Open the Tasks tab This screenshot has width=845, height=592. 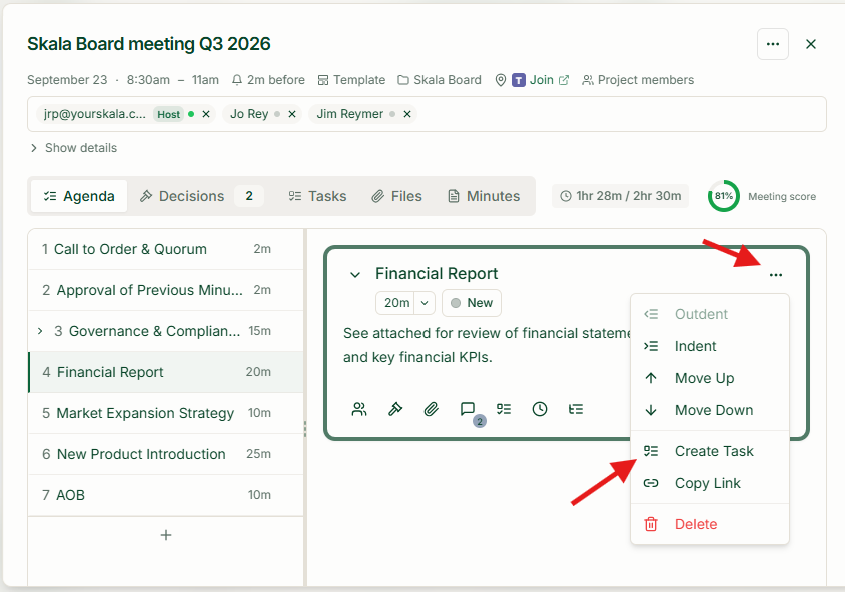point(317,196)
